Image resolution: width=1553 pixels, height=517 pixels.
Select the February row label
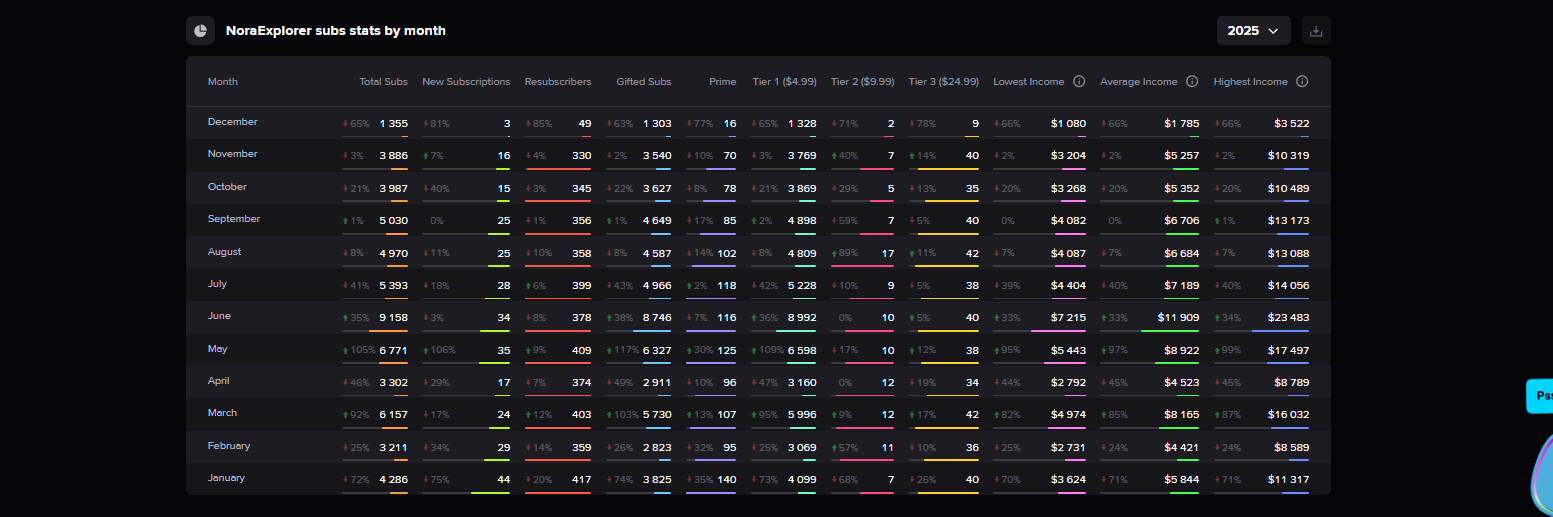pos(229,446)
